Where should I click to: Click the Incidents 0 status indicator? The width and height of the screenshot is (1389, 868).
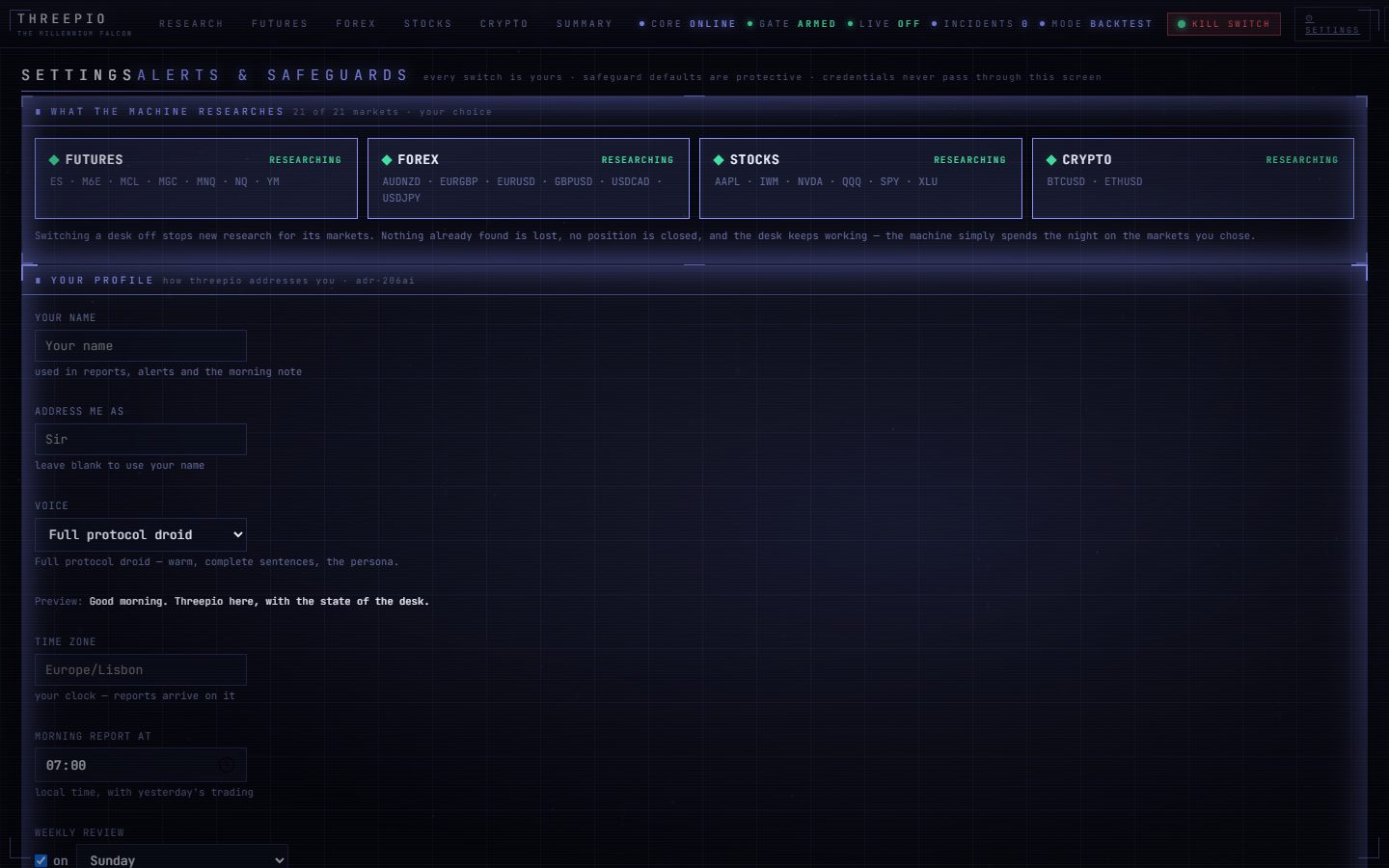point(979,23)
